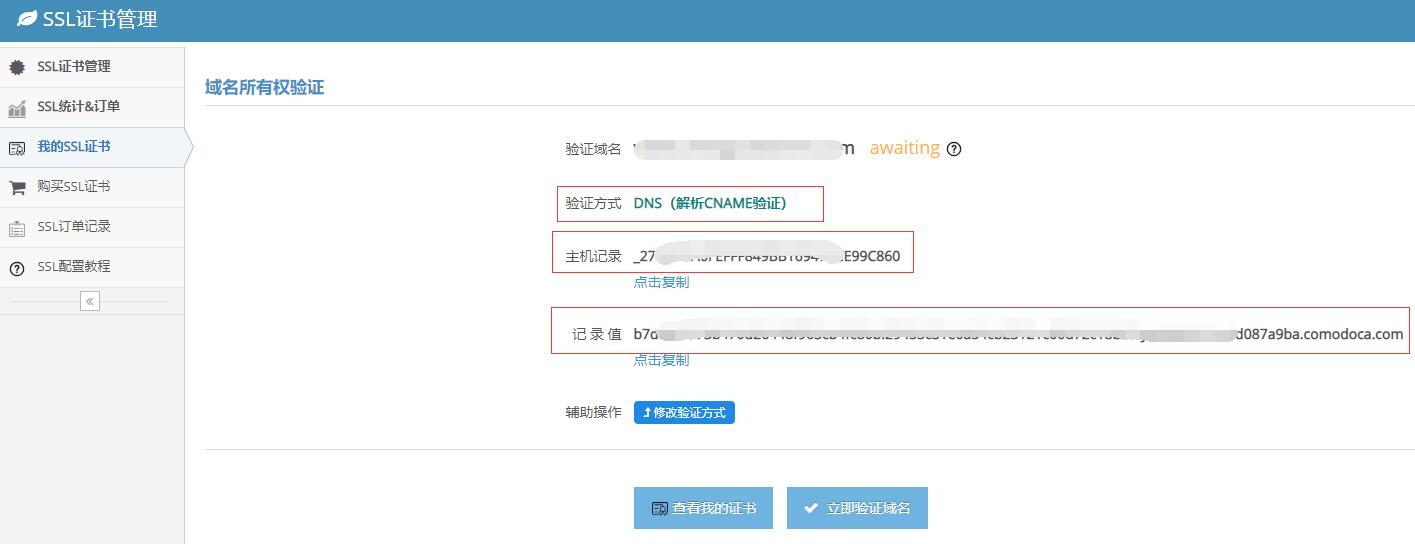The width and height of the screenshot is (1415, 544).
Task: Click DNS（解析CNAME验证）text
Action: click(710, 203)
